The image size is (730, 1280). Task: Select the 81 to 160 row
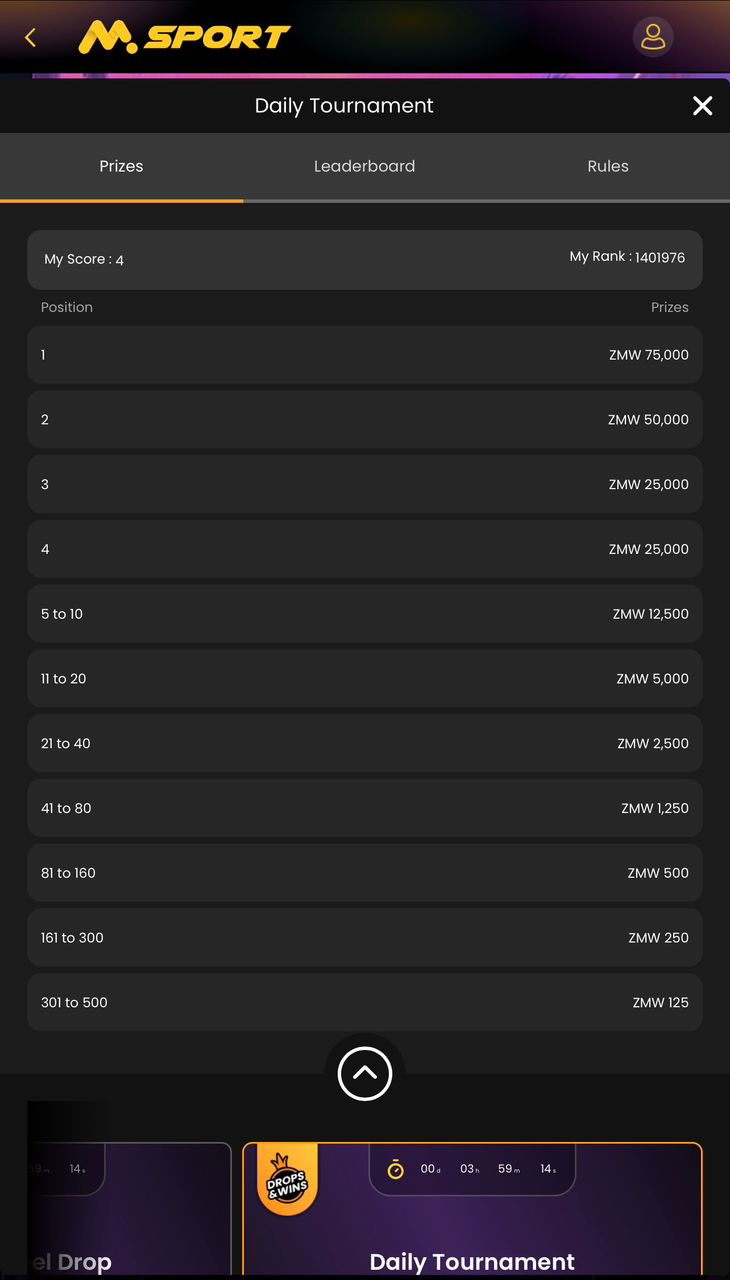(365, 873)
